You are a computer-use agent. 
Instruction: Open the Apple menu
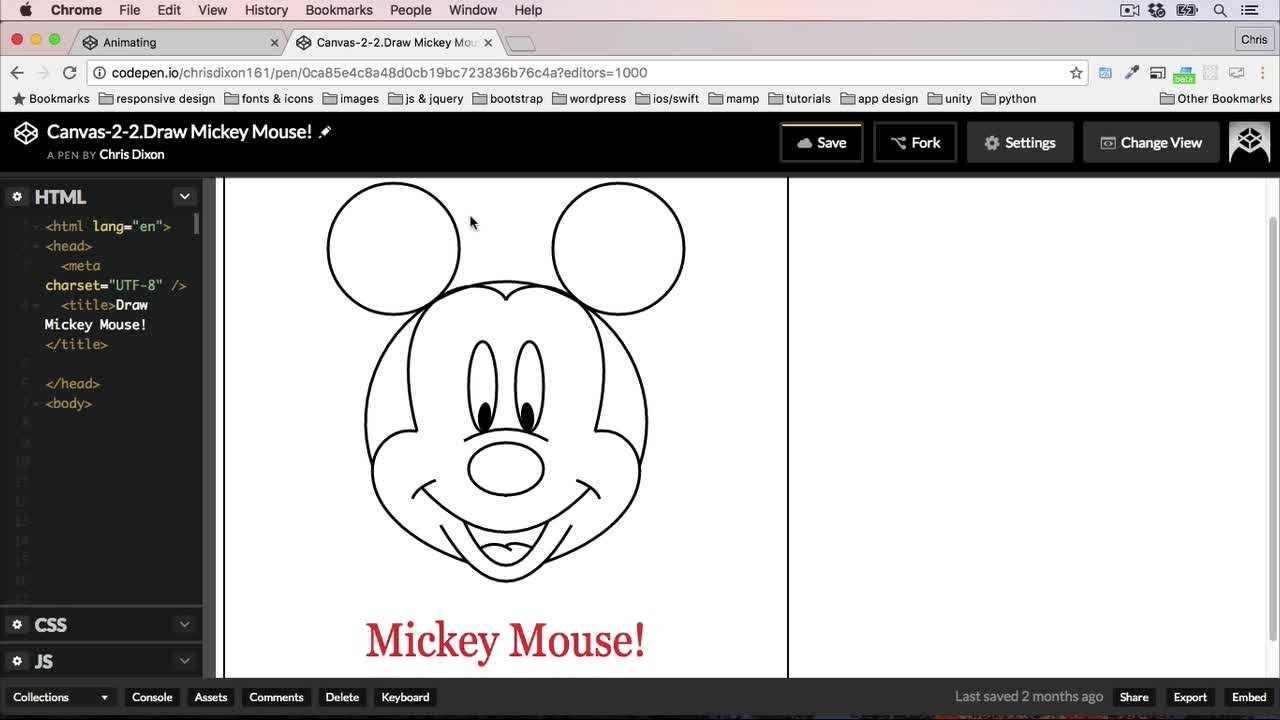[x=26, y=10]
